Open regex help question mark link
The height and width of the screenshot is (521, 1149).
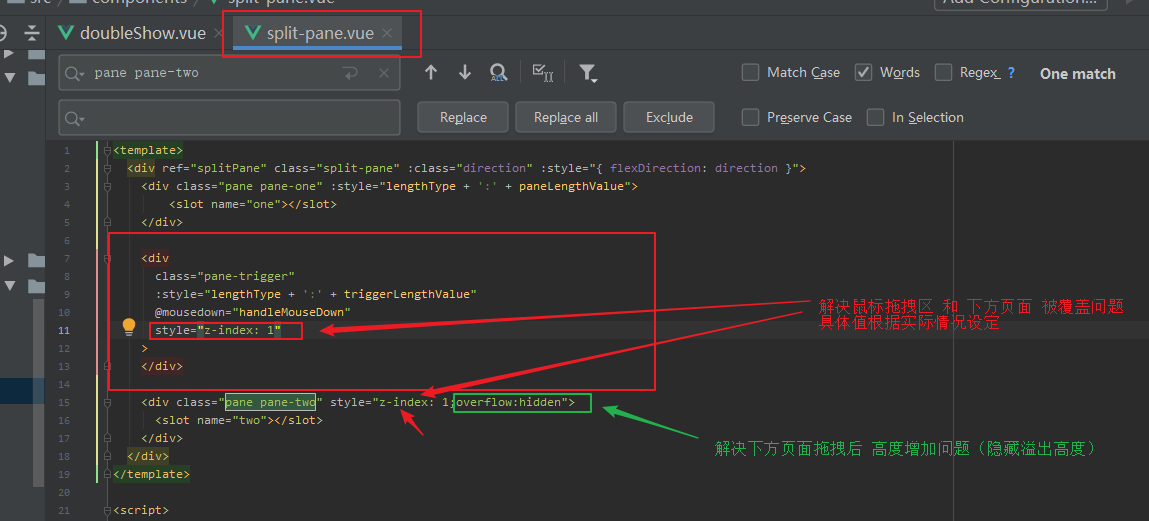(1011, 73)
